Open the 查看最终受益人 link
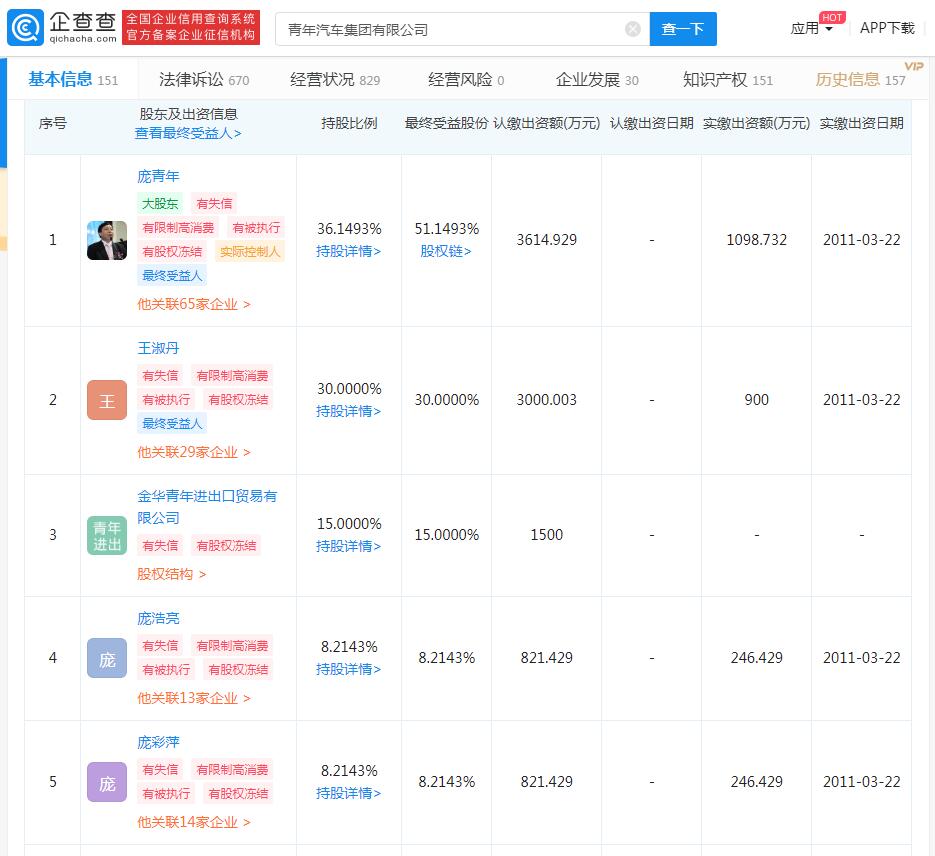The height and width of the screenshot is (856, 935). click(188, 133)
